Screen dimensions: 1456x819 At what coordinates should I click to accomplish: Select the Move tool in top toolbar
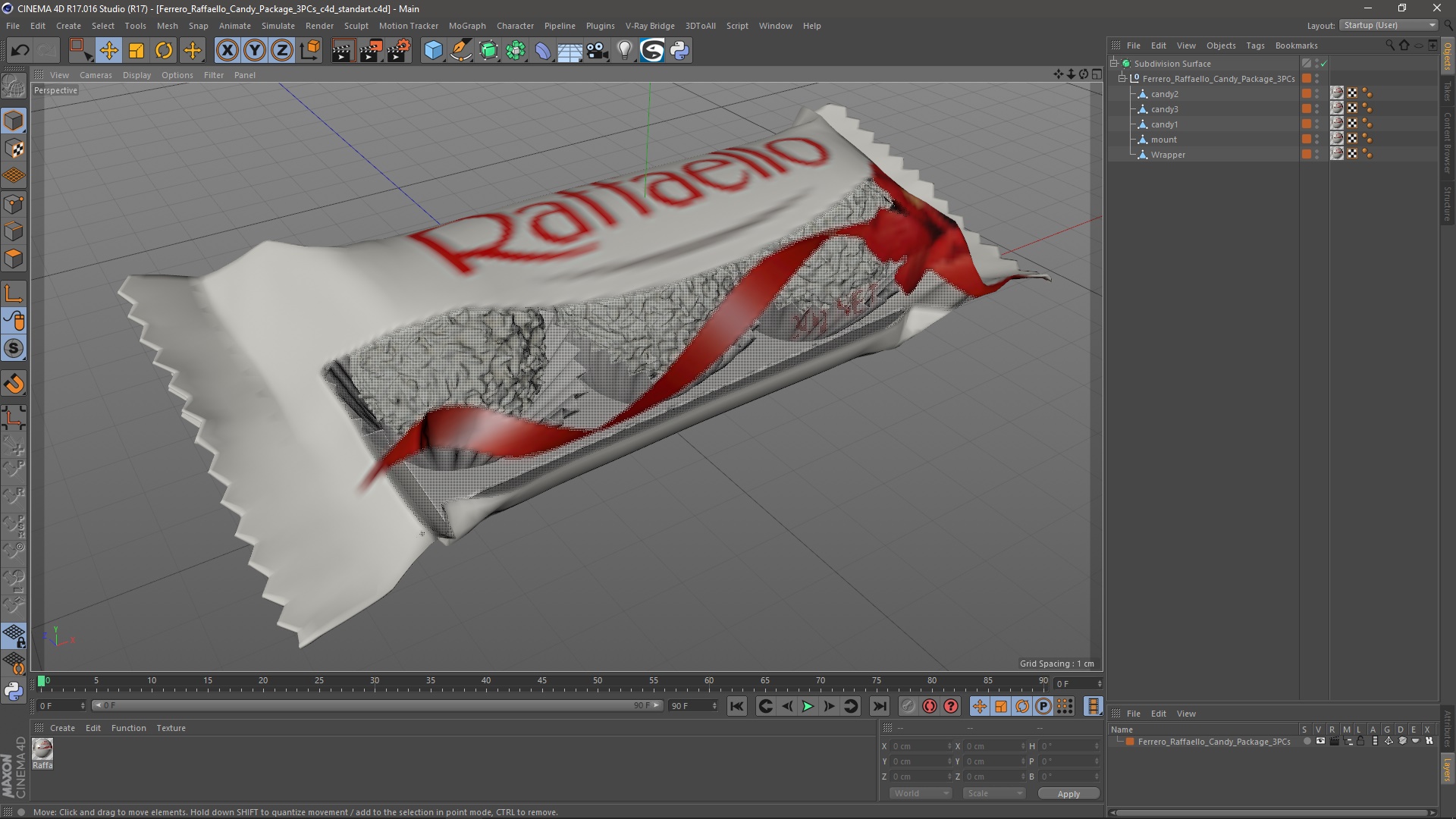pos(108,51)
